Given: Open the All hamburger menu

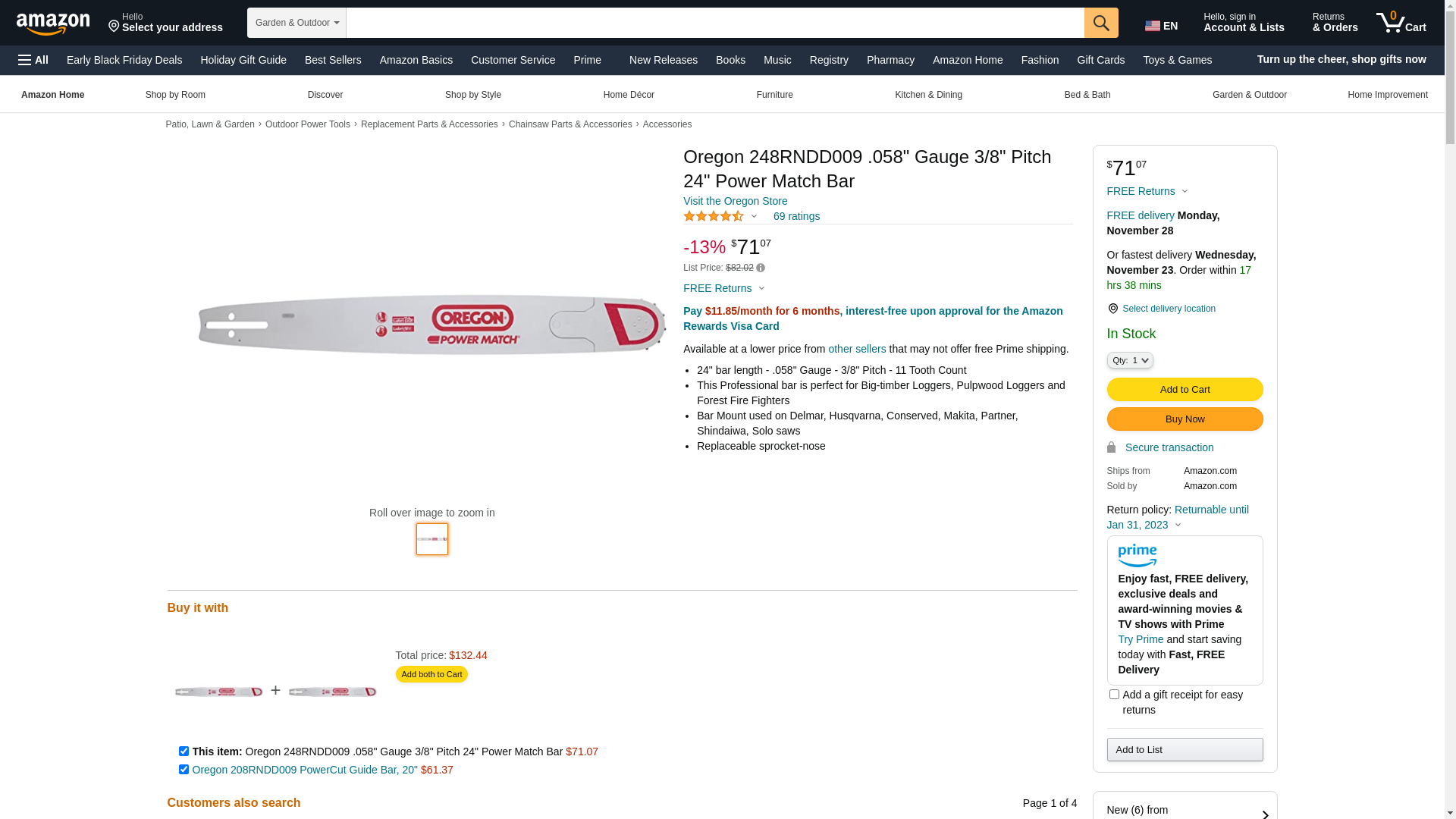Looking at the screenshot, I should [33, 60].
